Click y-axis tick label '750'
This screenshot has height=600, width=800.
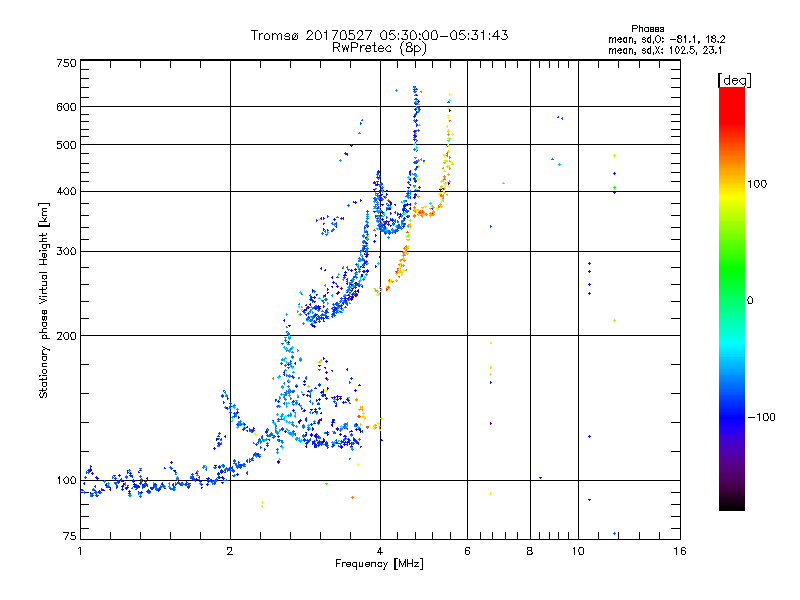point(67,63)
